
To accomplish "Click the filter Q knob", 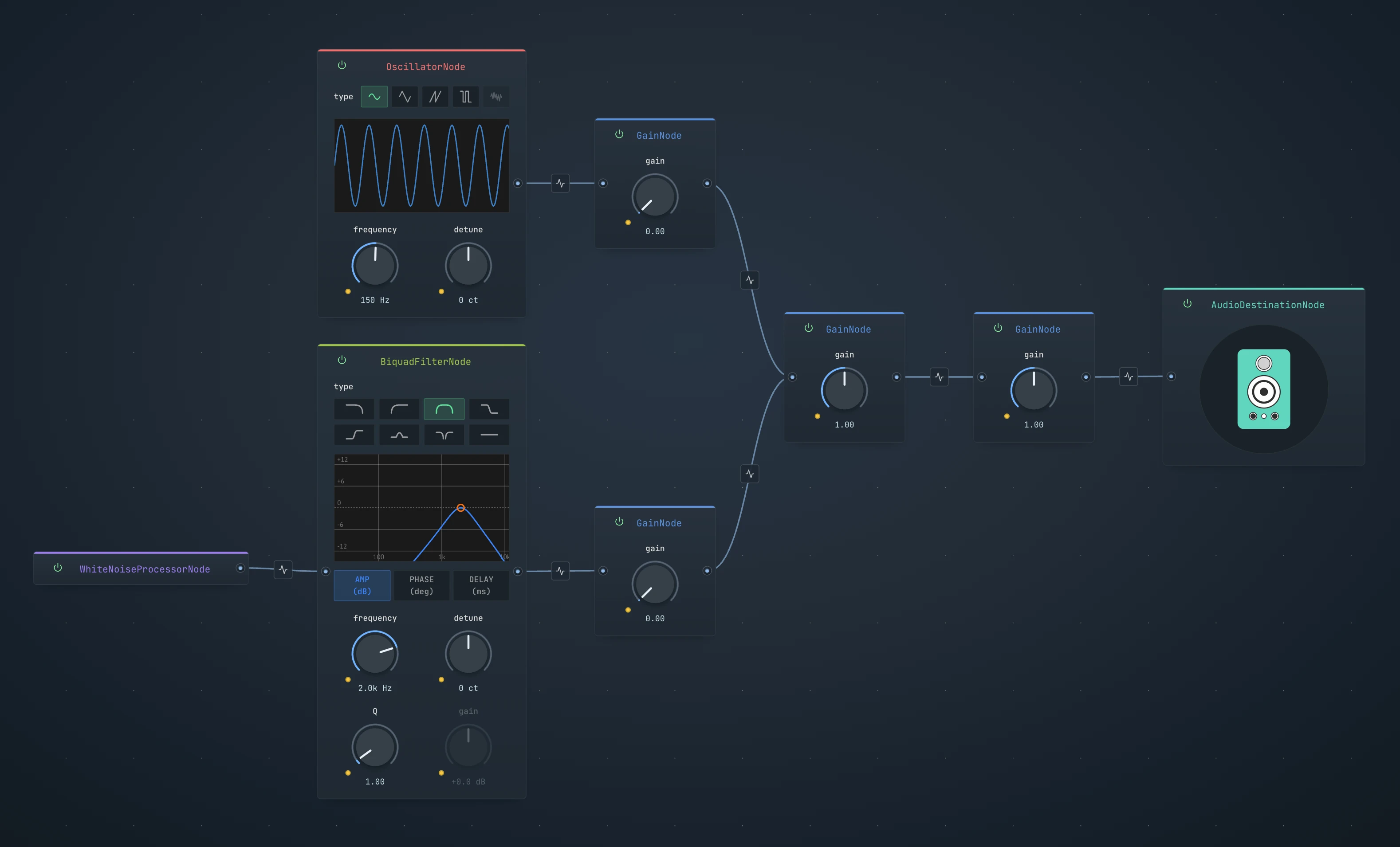I will [x=375, y=746].
